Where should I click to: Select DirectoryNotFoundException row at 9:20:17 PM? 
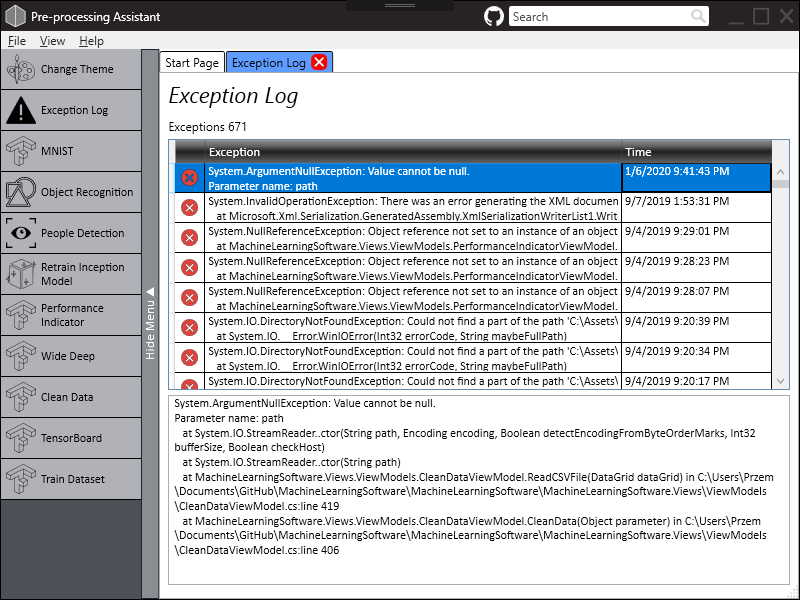(x=473, y=381)
